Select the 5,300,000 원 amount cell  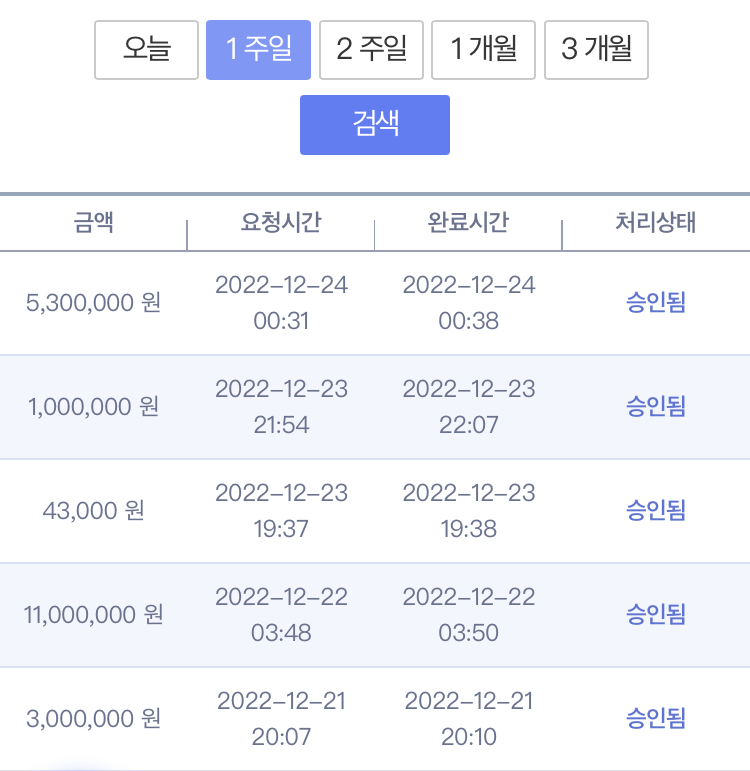tap(93, 302)
